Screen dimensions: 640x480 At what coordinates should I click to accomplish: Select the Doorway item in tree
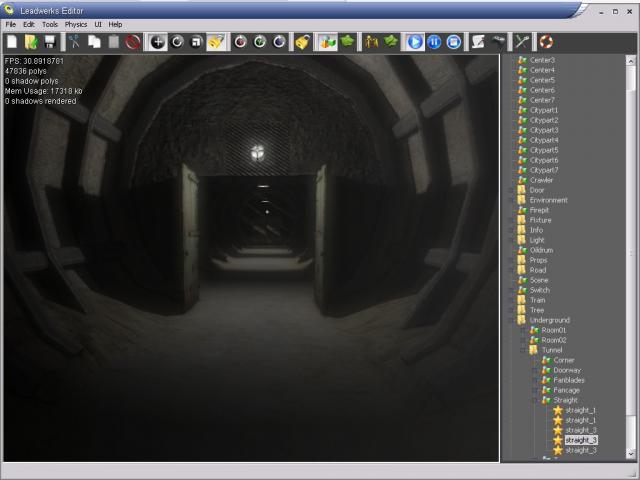tap(566, 370)
